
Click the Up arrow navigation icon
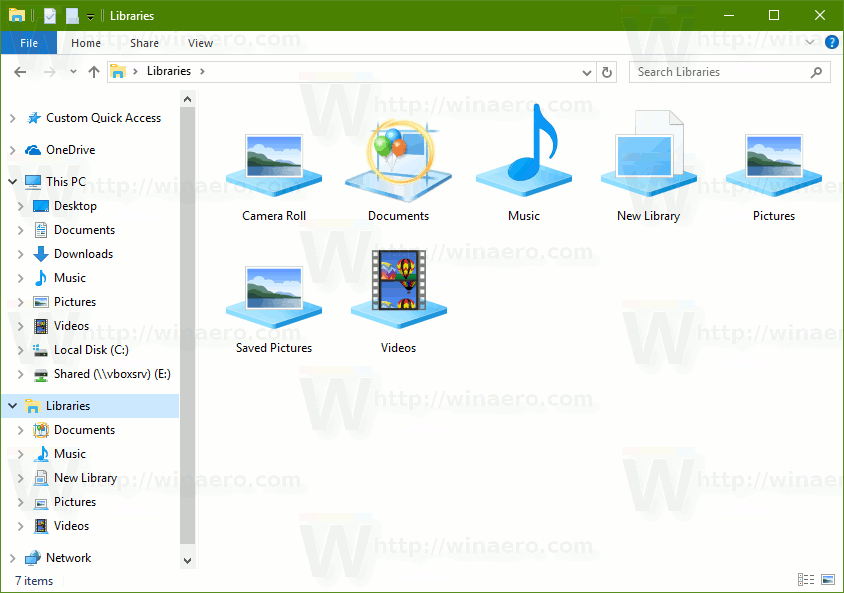pos(94,71)
